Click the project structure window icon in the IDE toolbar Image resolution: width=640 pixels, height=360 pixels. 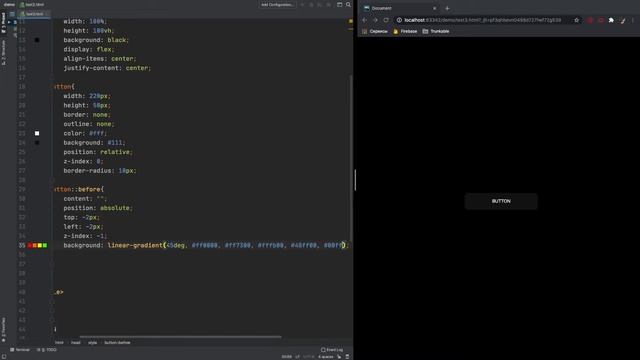[339, 4]
